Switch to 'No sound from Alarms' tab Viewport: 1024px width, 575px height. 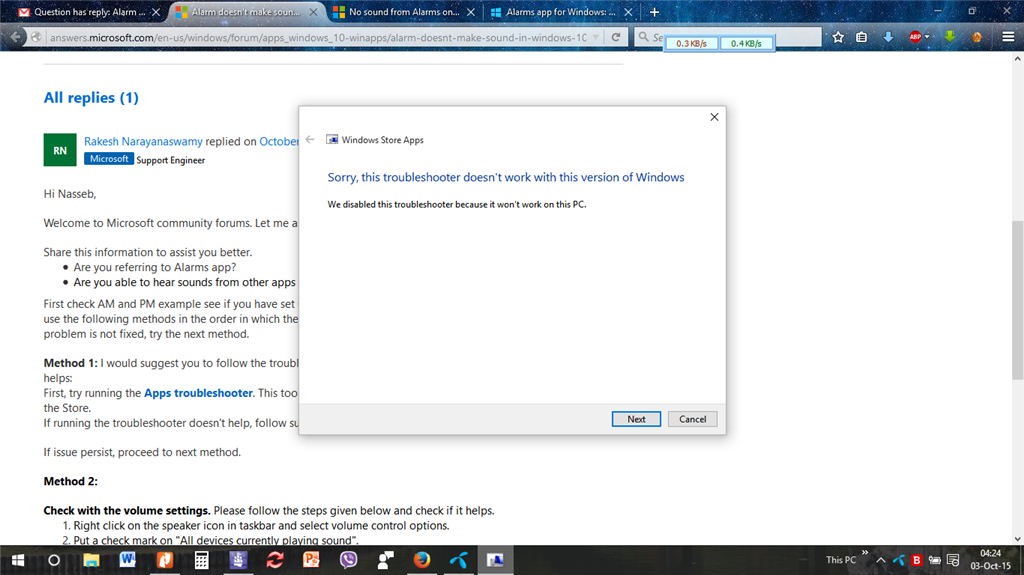(x=404, y=12)
